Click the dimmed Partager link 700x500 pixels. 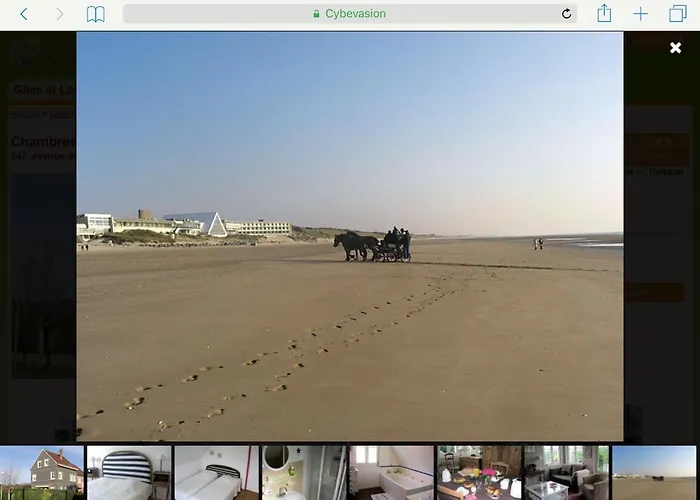coord(666,172)
